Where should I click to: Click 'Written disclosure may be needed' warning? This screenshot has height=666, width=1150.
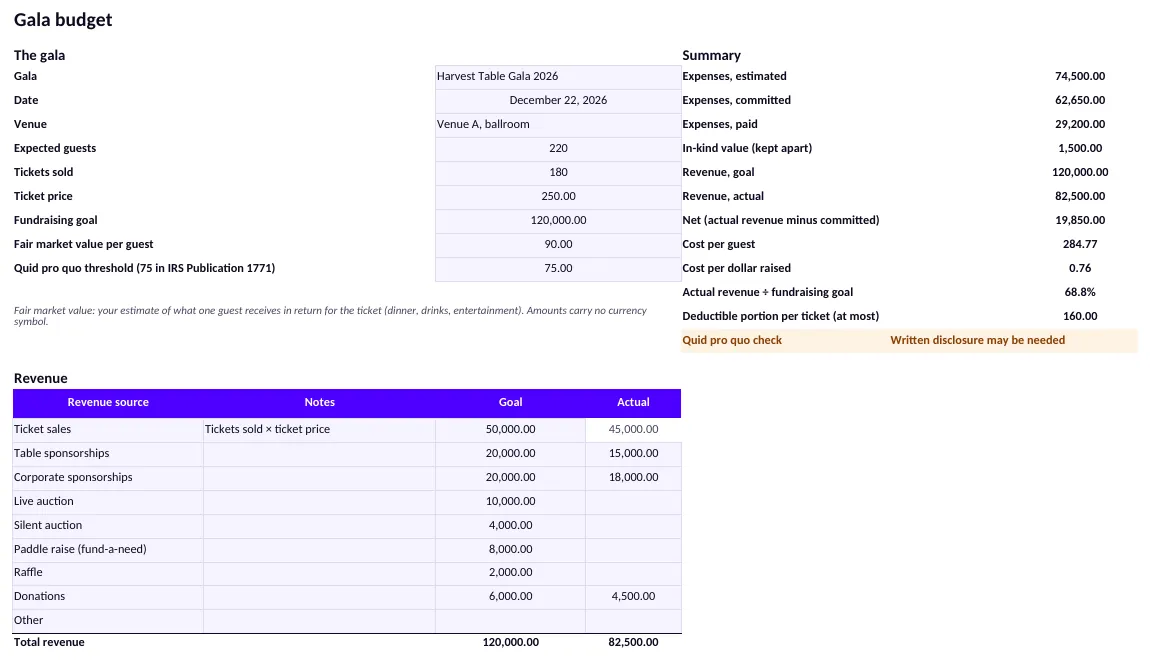pos(978,340)
